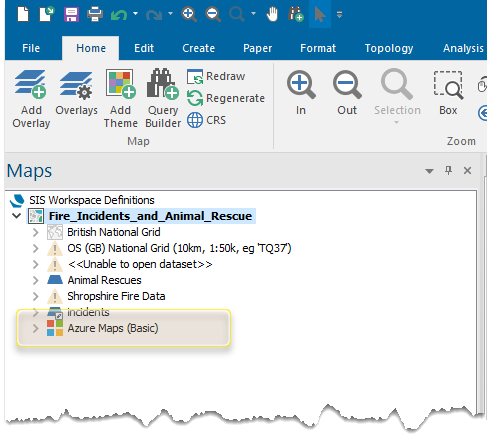492x445 pixels.
Task: Open the CRS globe option
Action: 206,120
